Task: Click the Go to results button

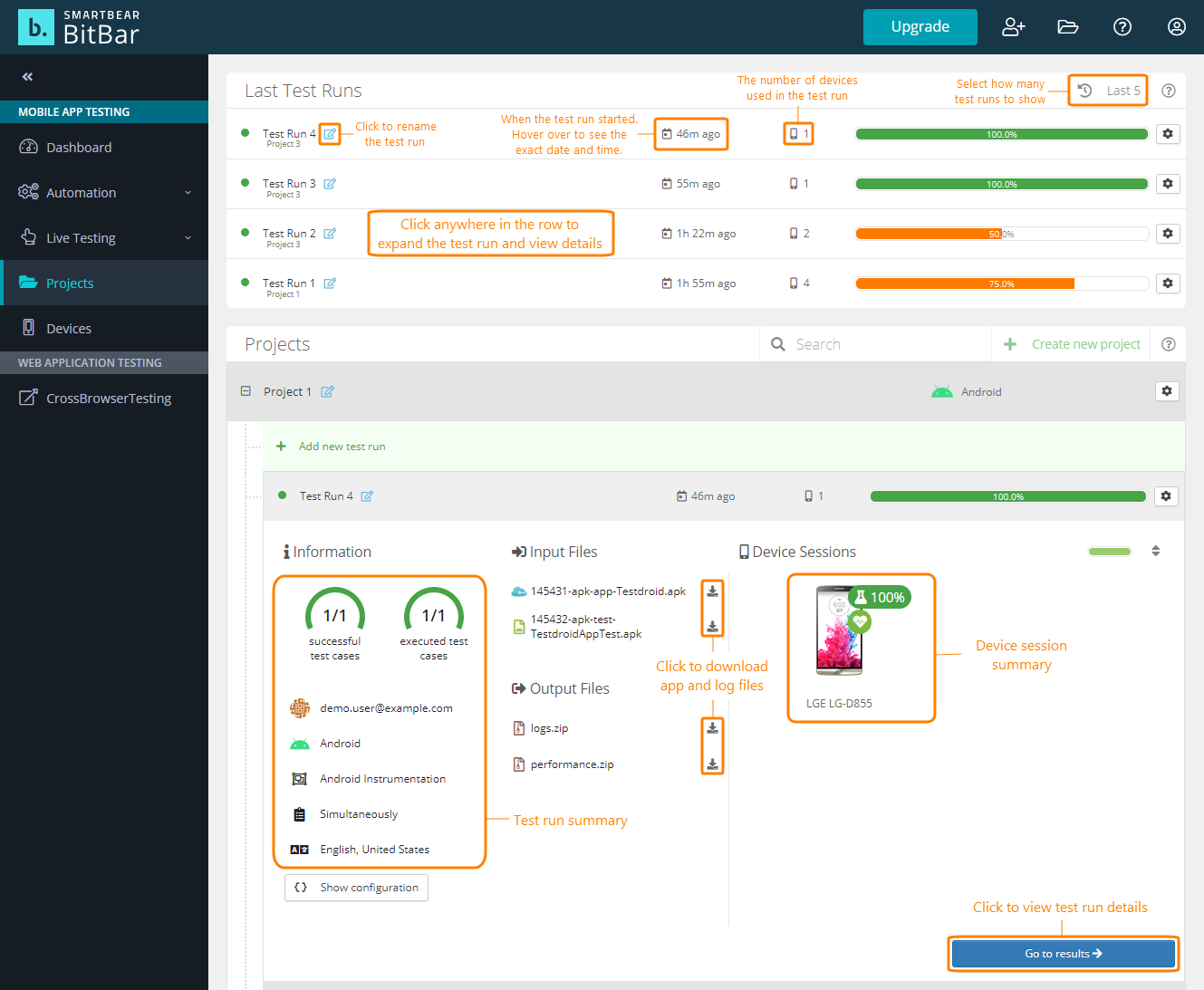Action: [1063, 954]
